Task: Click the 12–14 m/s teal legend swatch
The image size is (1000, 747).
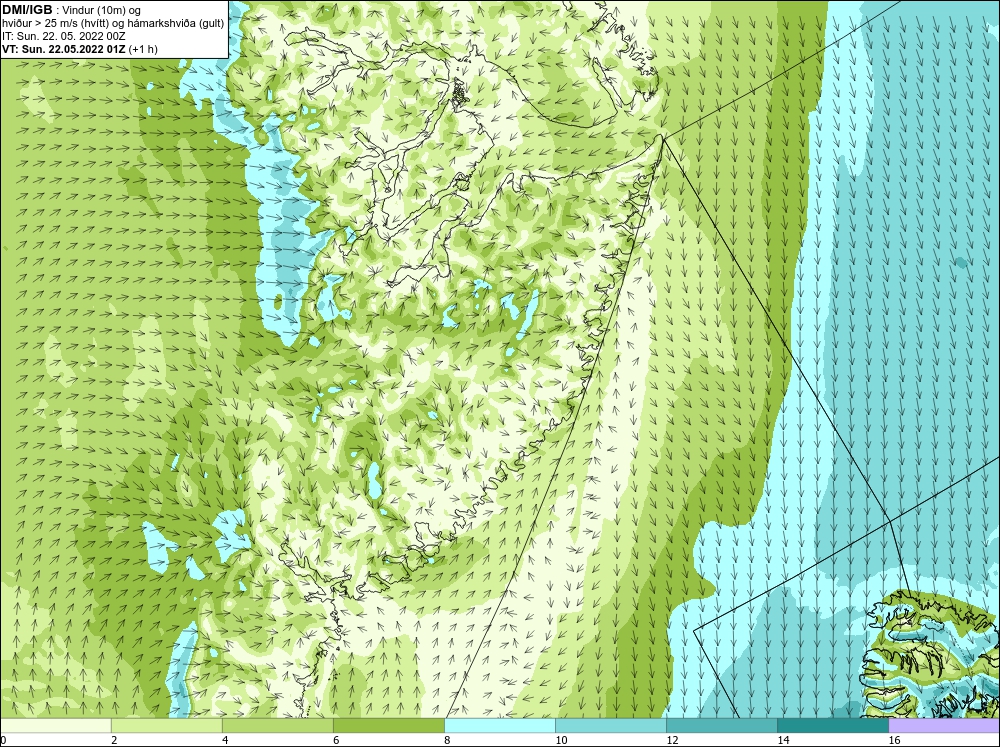Action: 722,725
